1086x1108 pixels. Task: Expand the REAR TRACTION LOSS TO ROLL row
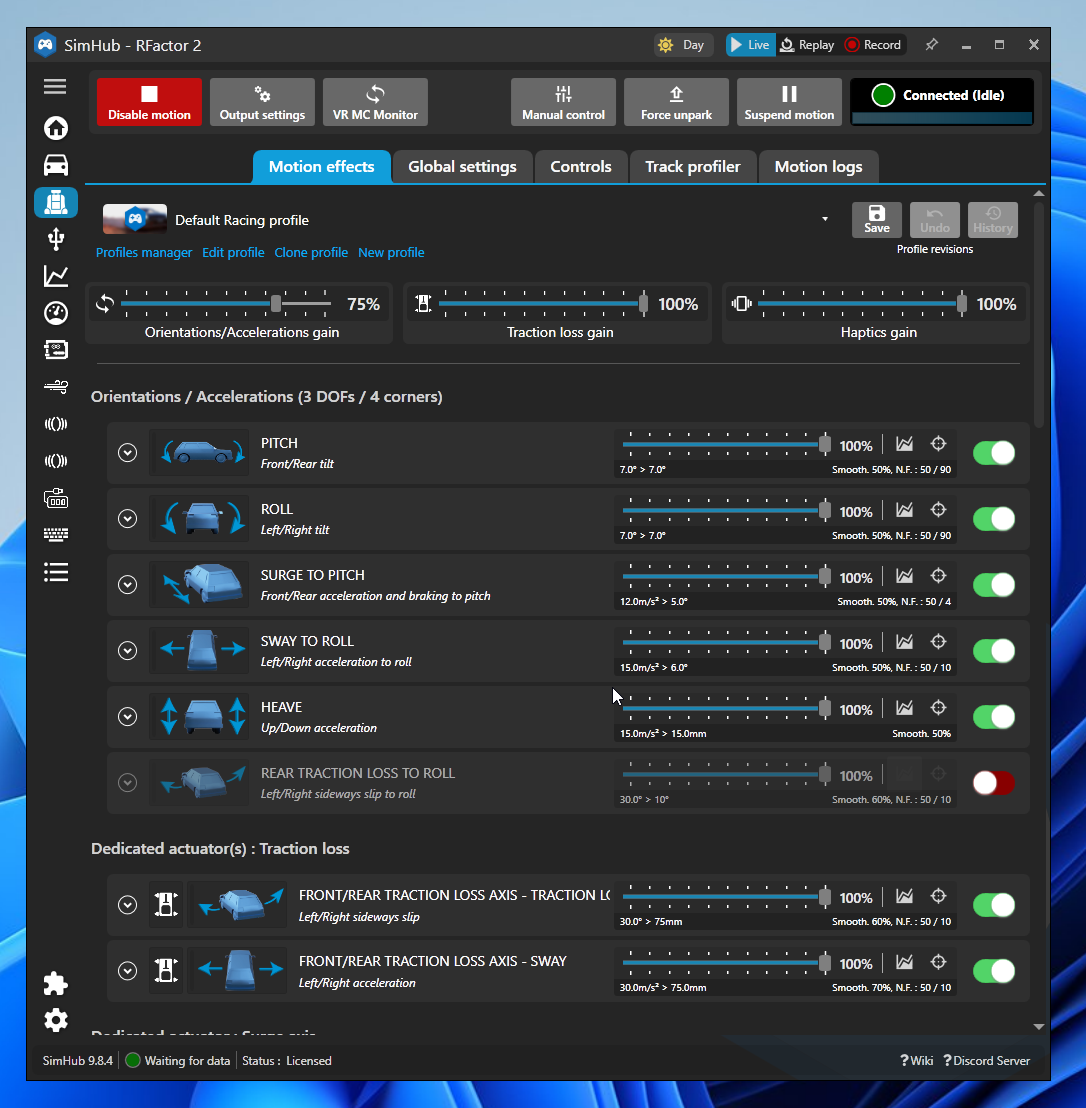click(x=127, y=782)
